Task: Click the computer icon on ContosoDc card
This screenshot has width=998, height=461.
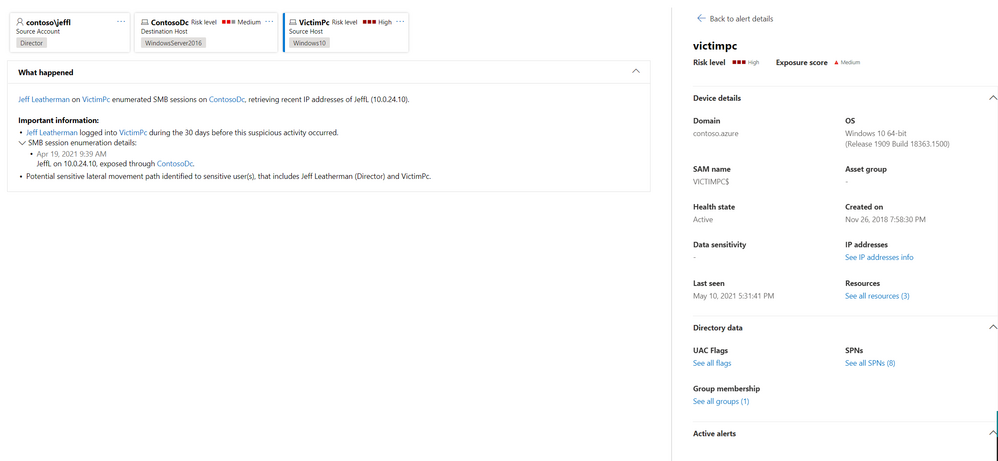Action: click(144, 21)
